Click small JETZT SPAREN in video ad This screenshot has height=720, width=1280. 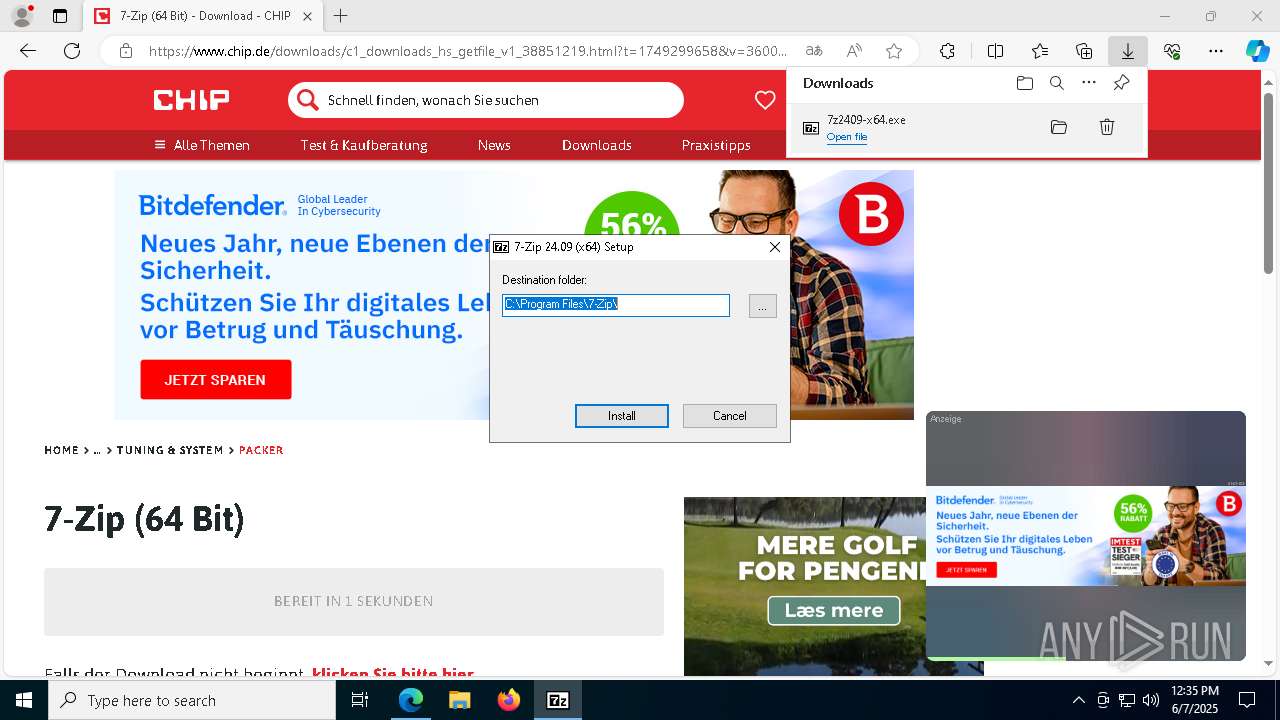[x=967, y=569]
